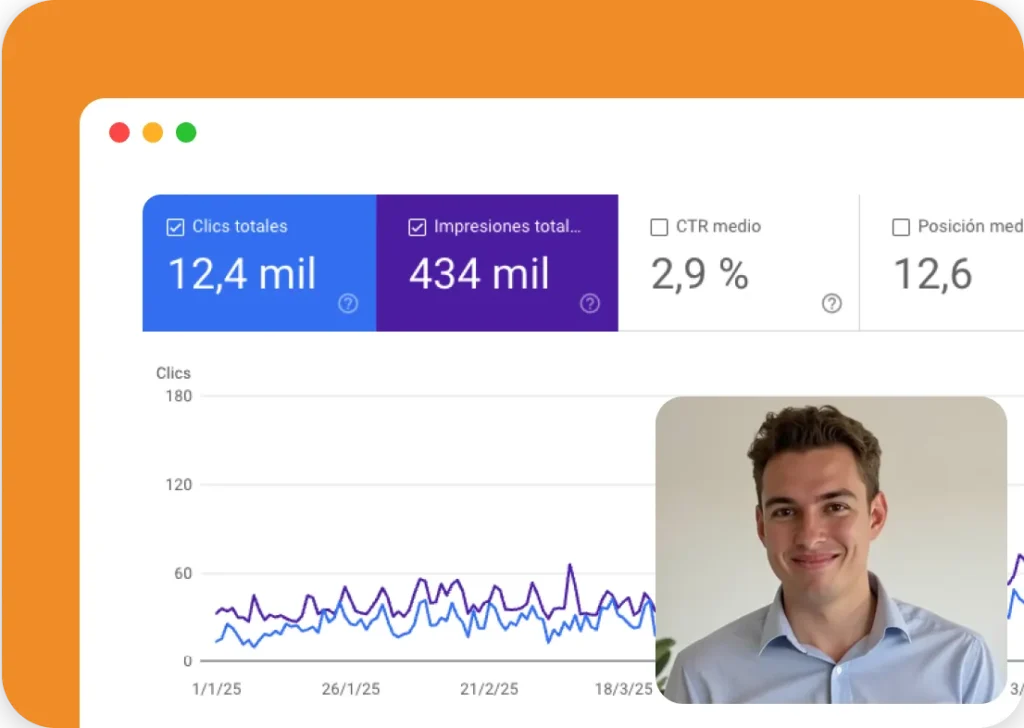This screenshot has width=1024, height=728.
Task: Click the yellow minimize window dot
Action: [x=153, y=133]
